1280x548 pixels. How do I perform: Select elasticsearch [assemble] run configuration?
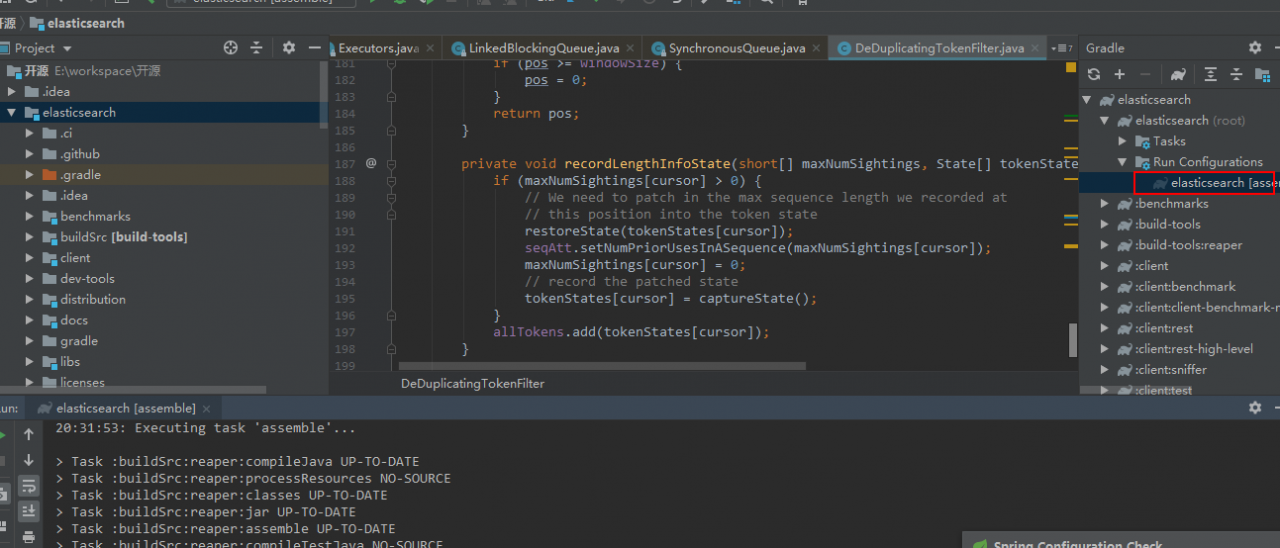click(1215, 183)
